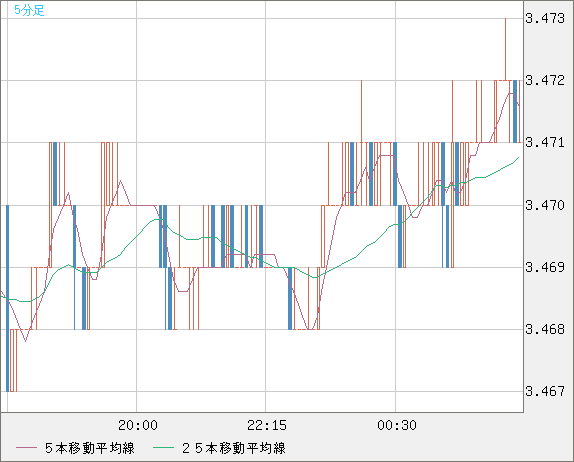Screen dimensions: 574x462
Task: Click the lowest orange candles near 3.467
Action: 14,361
